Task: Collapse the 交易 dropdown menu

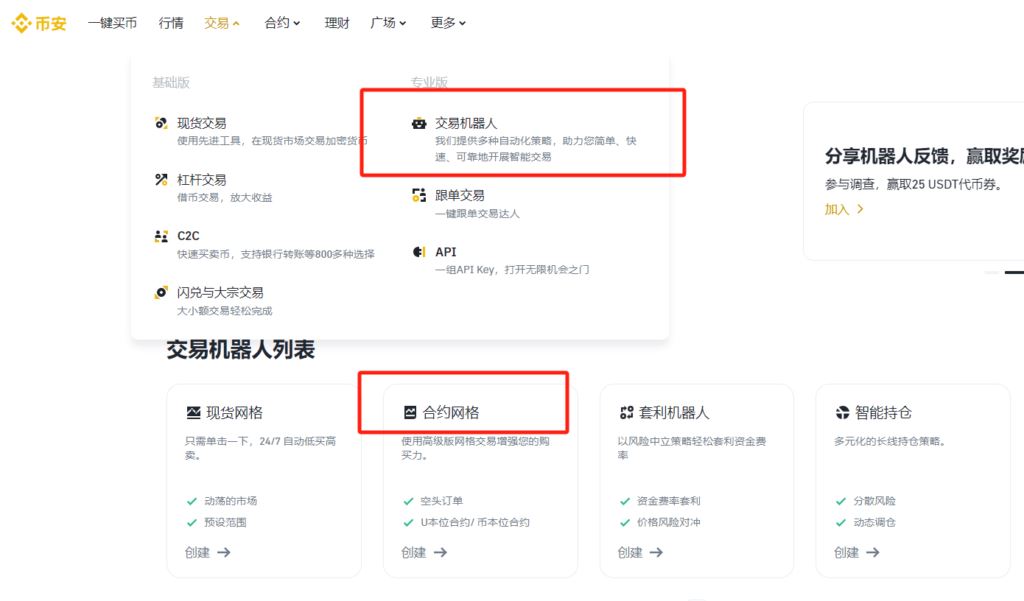Action: (222, 23)
